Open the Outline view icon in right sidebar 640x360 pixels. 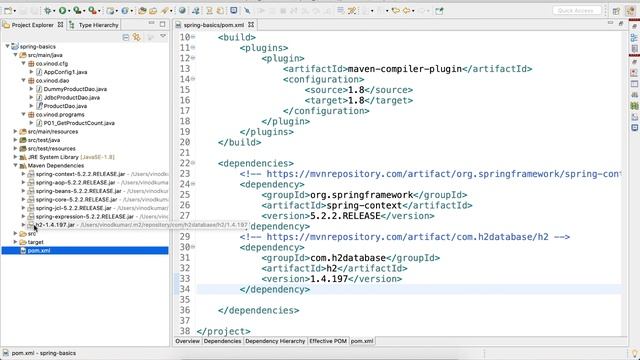click(634, 38)
